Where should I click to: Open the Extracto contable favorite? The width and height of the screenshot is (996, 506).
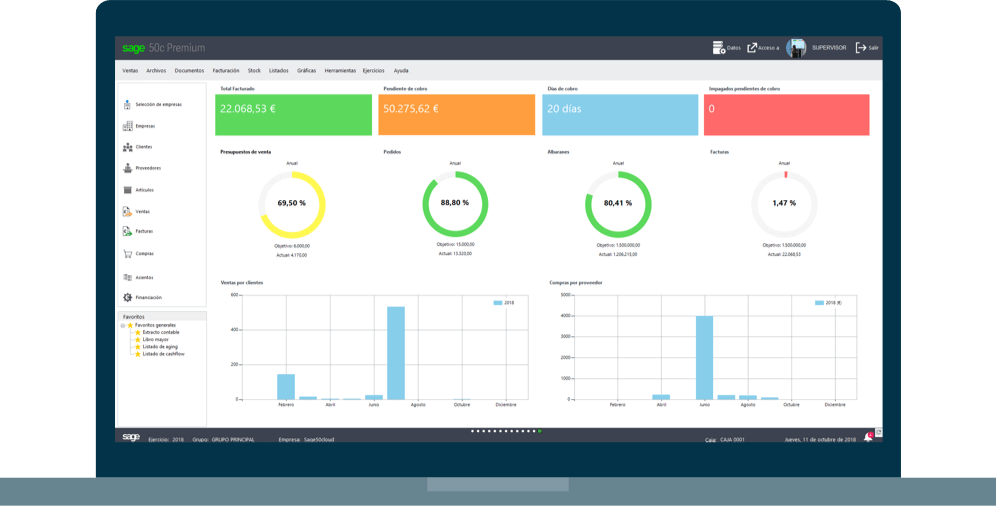tap(160, 332)
